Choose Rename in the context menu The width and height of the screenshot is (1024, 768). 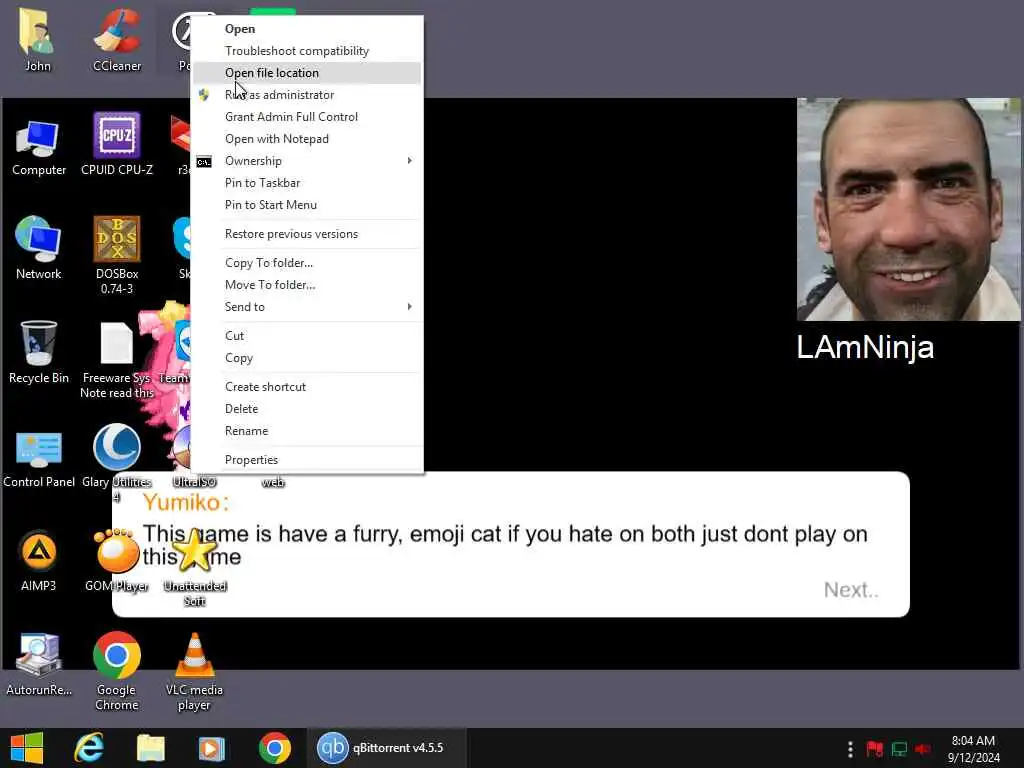coord(307,430)
